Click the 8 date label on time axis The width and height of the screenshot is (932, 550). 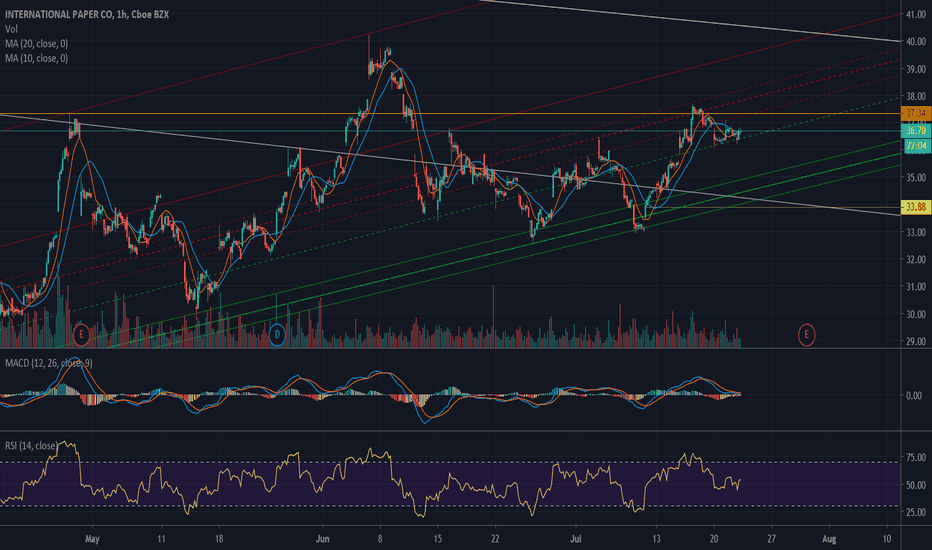coord(380,539)
